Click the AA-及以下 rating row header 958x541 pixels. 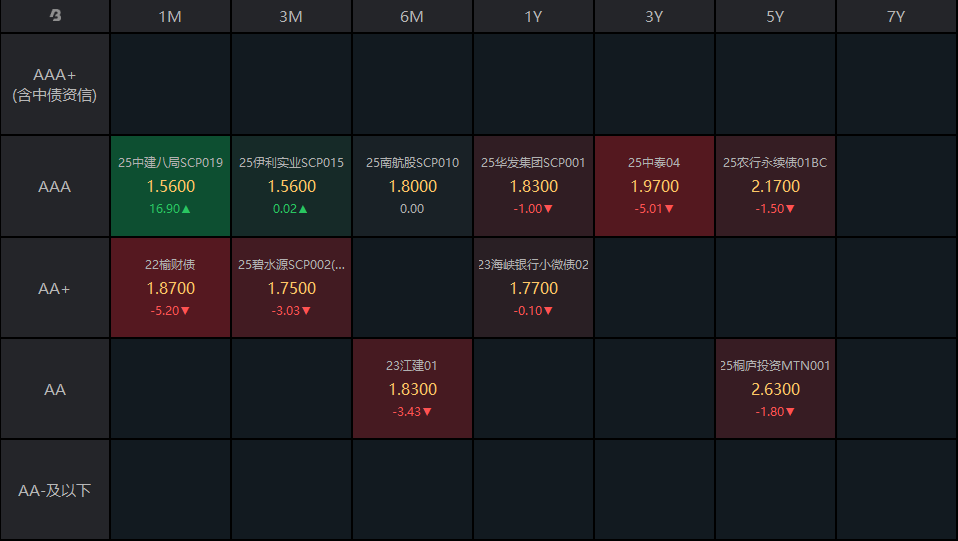point(55,490)
